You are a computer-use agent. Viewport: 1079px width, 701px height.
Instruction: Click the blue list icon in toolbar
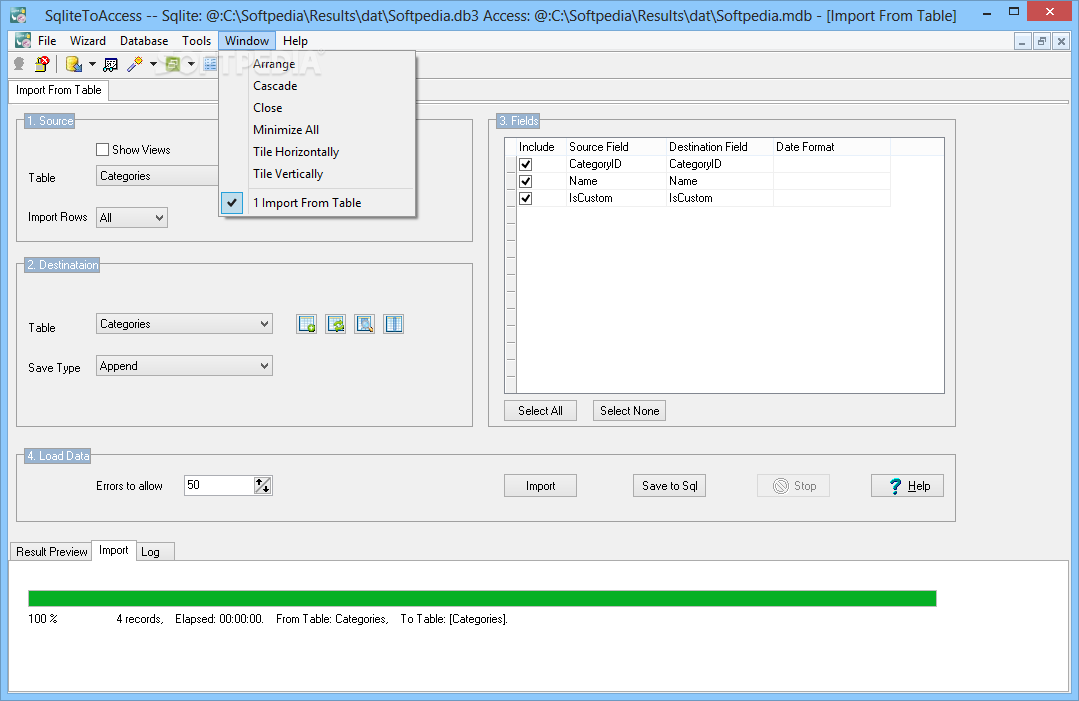(210, 64)
